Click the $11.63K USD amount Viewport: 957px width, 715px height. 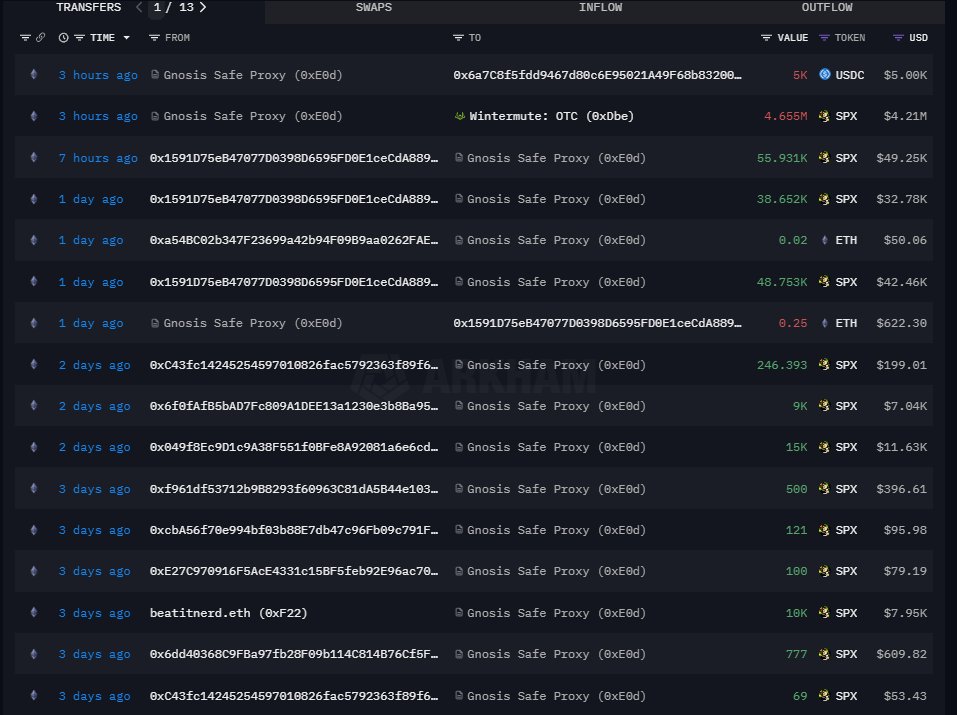(901, 448)
